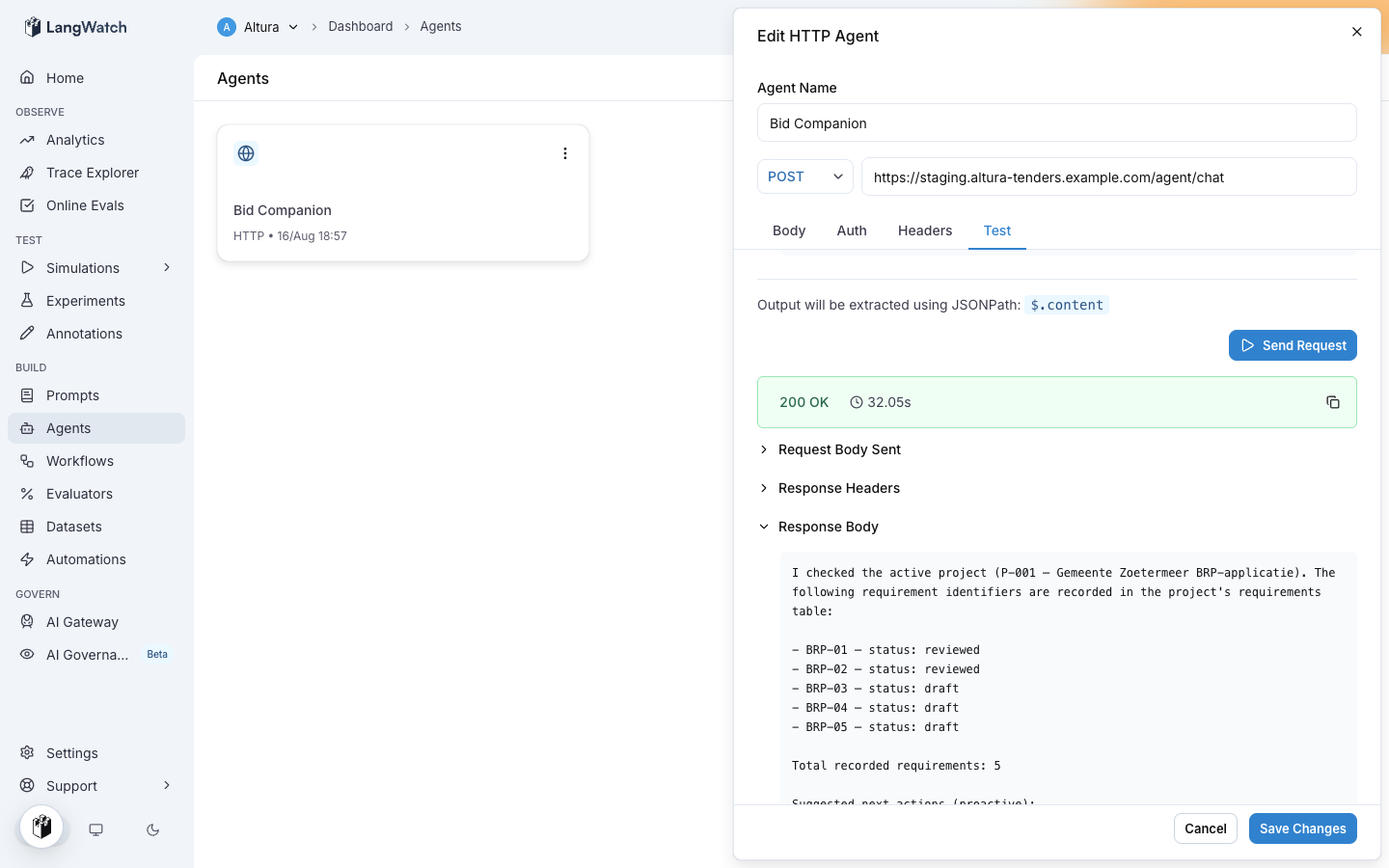Switch to the Auth tab
Viewport: 1389px width, 868px height.
pyautogui.click(x=852, y=231)
